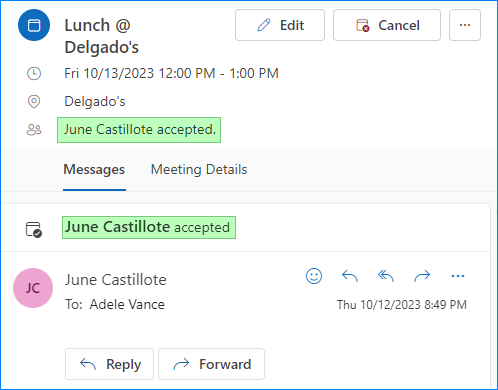Click the Forward button at bottom
Image resolution: width=498 pixels, height=390 pixels.
click(212, 364)
